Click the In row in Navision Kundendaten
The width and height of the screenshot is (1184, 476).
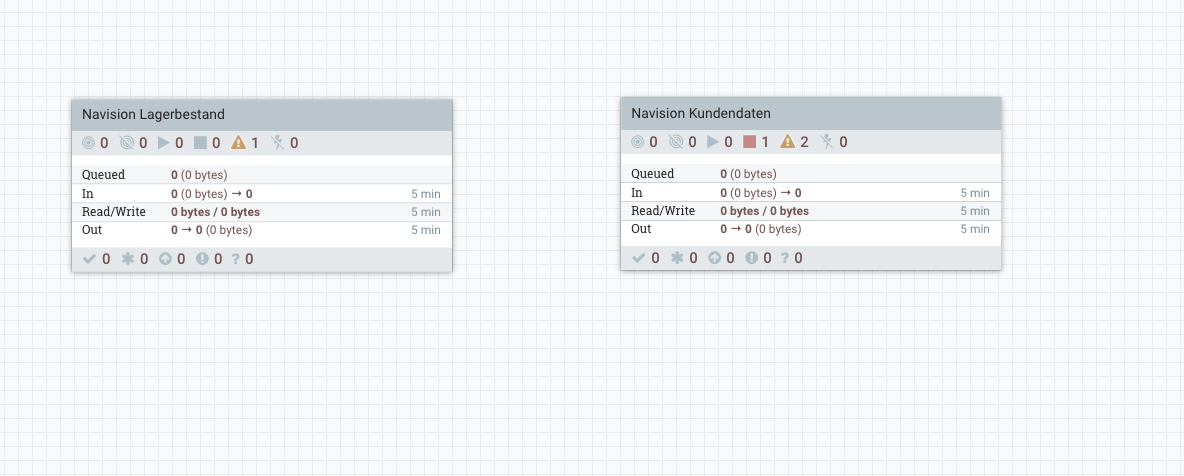[810, 193]
